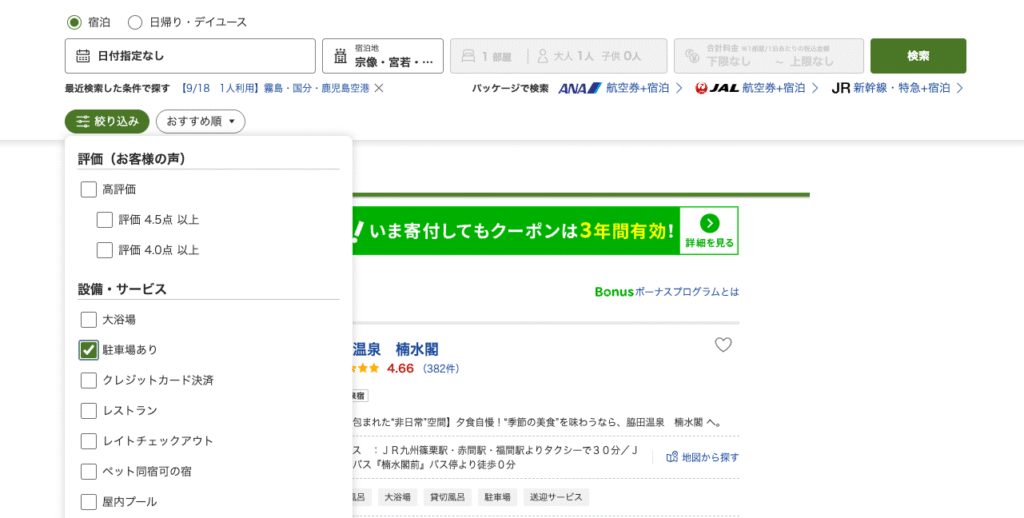
Task: Open the rooms and guests selector
Action: (558, 56)
